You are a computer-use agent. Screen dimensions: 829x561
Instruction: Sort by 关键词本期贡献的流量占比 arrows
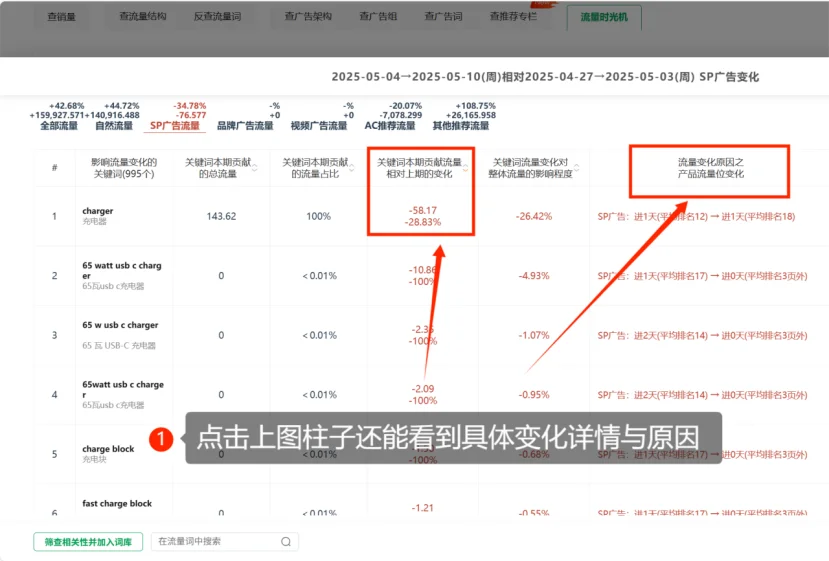coord(352,168)
